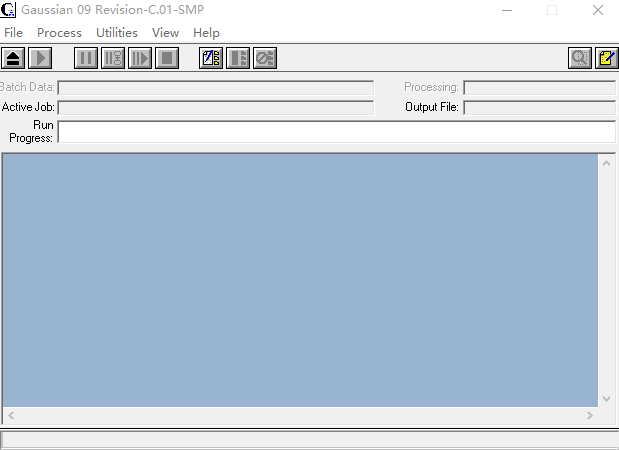
Task: Open the Help menu
Action: [206, 33]
